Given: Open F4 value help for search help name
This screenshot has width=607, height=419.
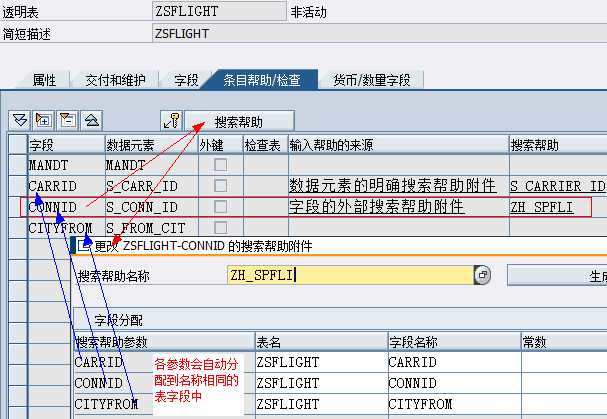Looking at the screenshot, I should click(483, 275).
